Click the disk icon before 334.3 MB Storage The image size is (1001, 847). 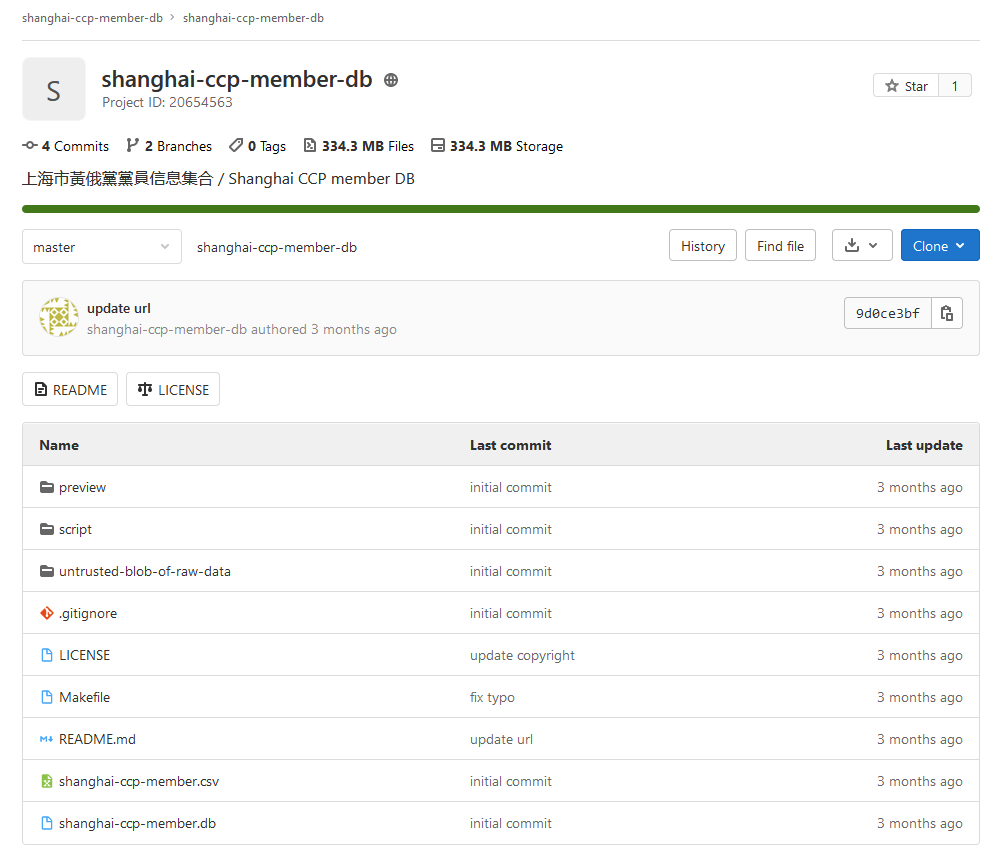(438, 146)
